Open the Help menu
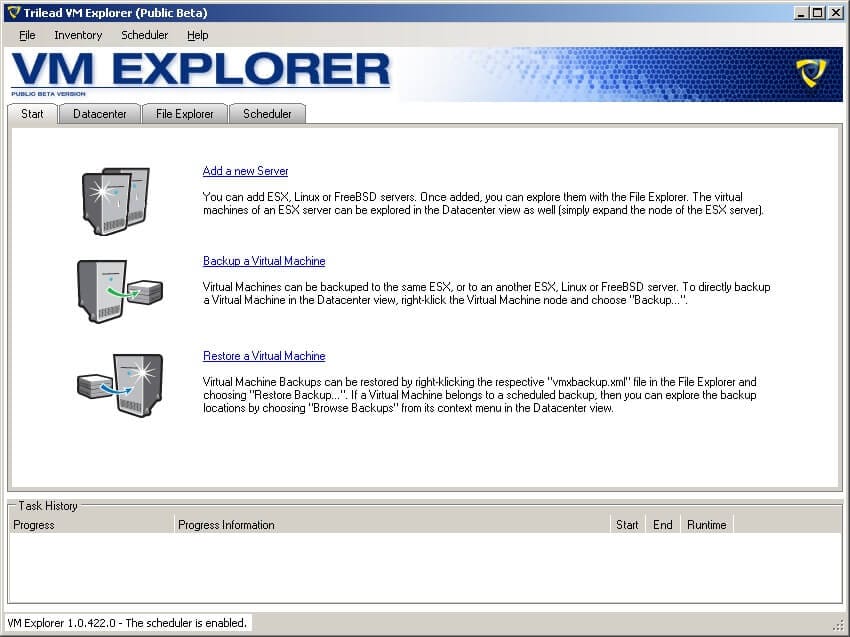The image size is (850, 637). coord(197,35)
